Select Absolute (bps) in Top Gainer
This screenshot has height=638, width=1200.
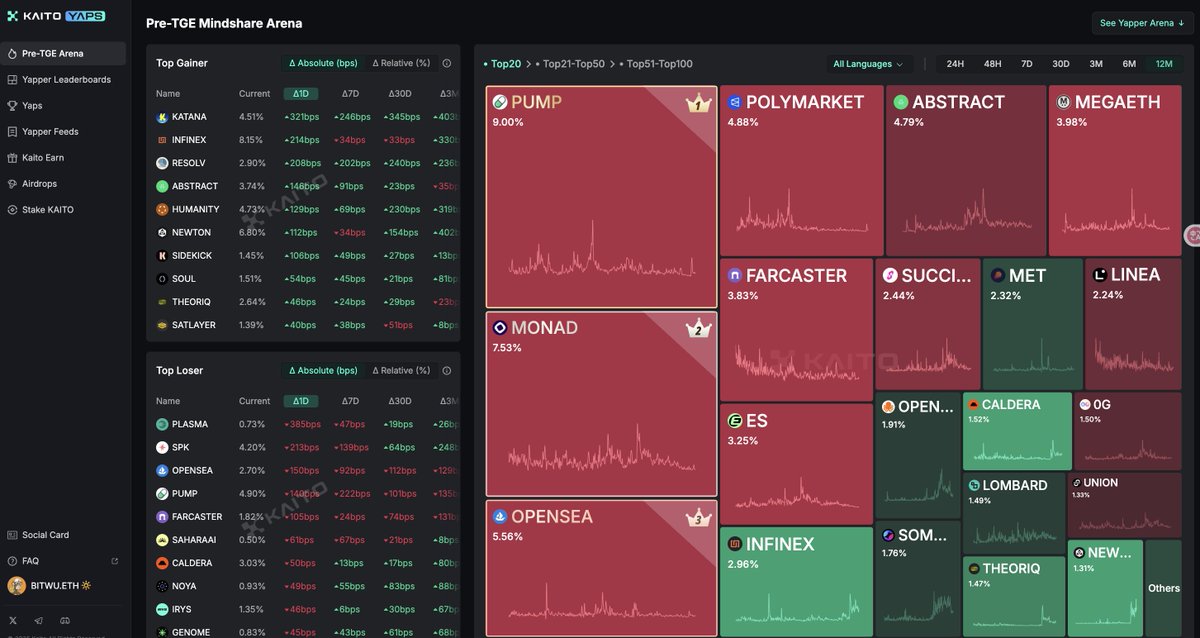click(x=323, y=63)
